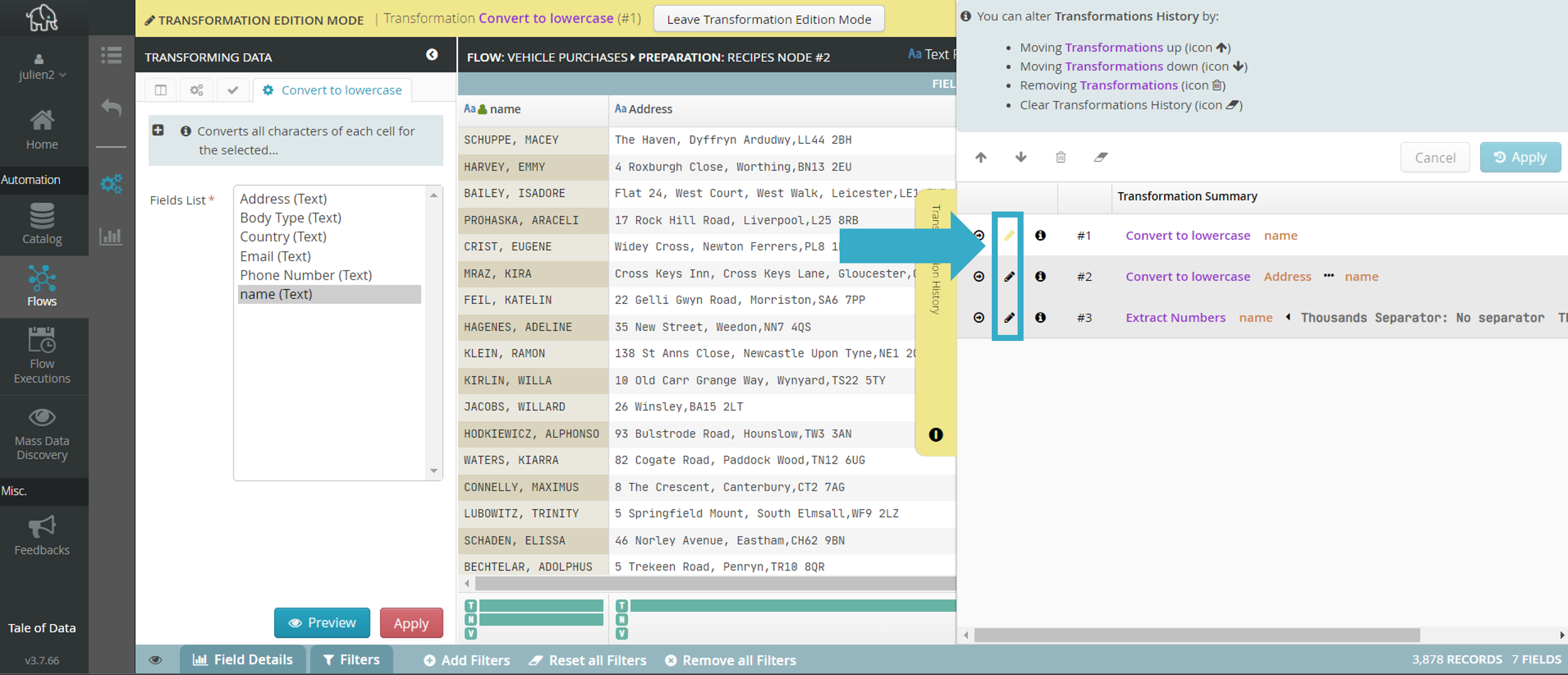Collapse the Transforming Data panel with chevron

[x=431, y=55]
